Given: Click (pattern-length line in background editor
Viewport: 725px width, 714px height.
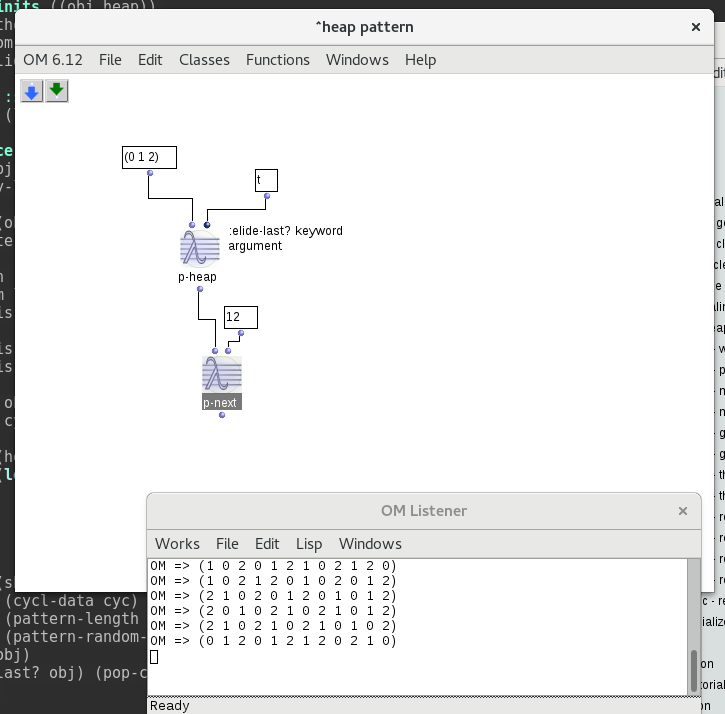Looking at the screenshot, I should click(71, 619).
